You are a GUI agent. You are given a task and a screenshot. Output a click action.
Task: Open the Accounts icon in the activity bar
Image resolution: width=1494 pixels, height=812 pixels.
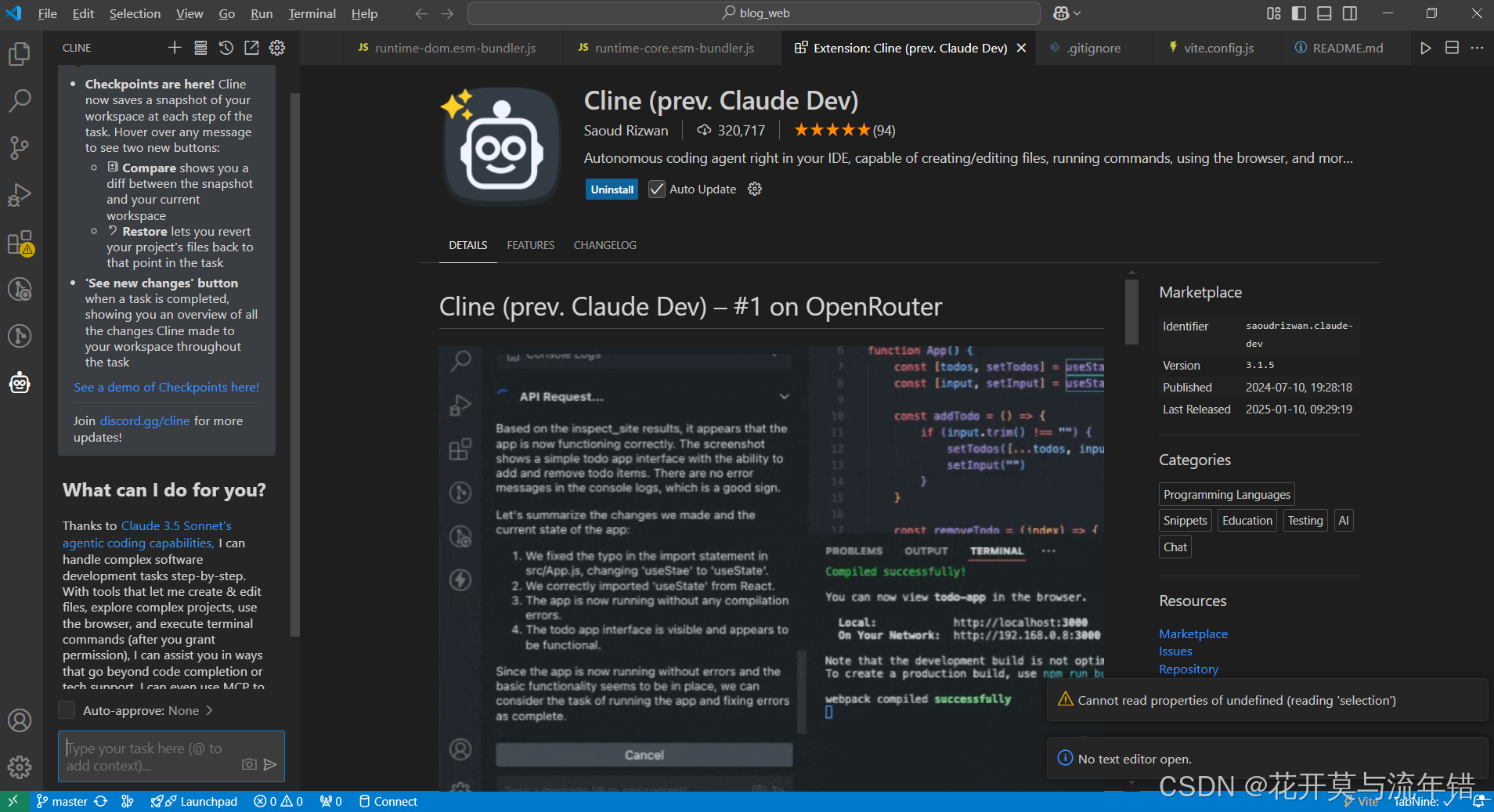click(20, 720)
